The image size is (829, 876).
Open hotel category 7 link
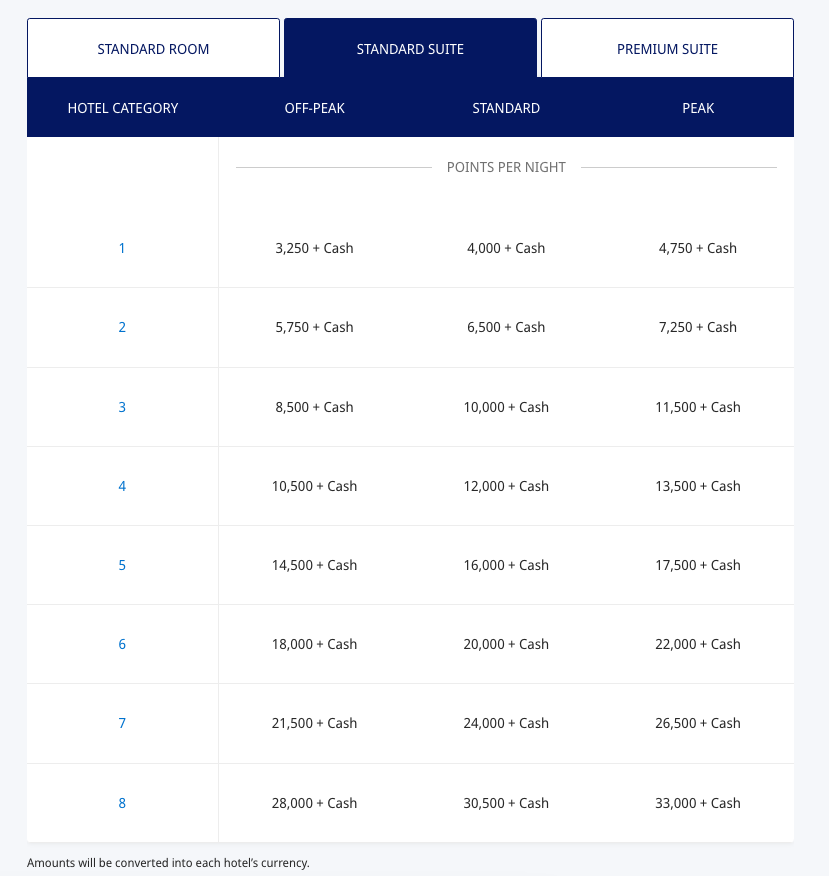(x=122, y=723)
